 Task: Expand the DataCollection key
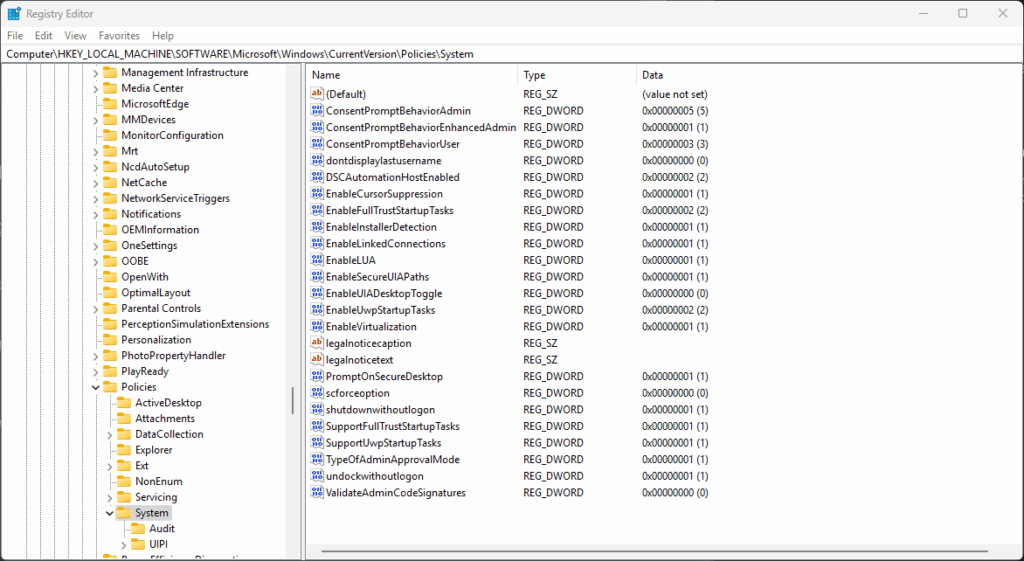(110, 434)
